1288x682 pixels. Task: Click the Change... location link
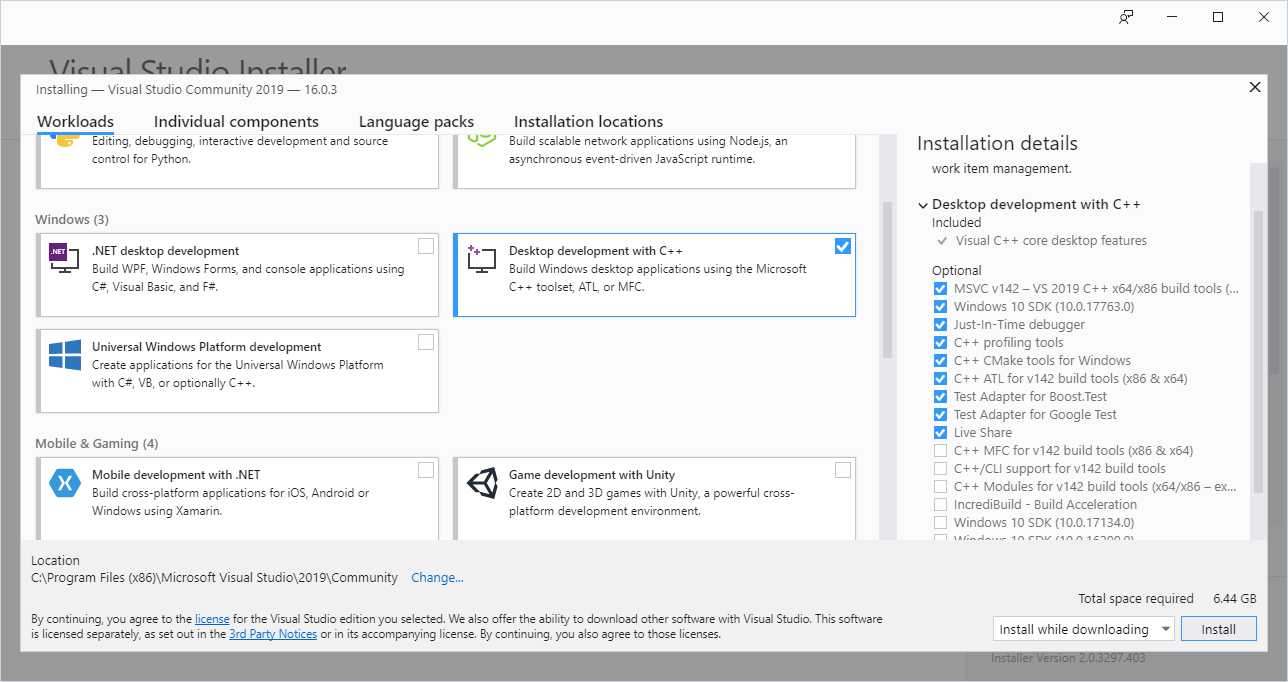(x=437, y=578)
